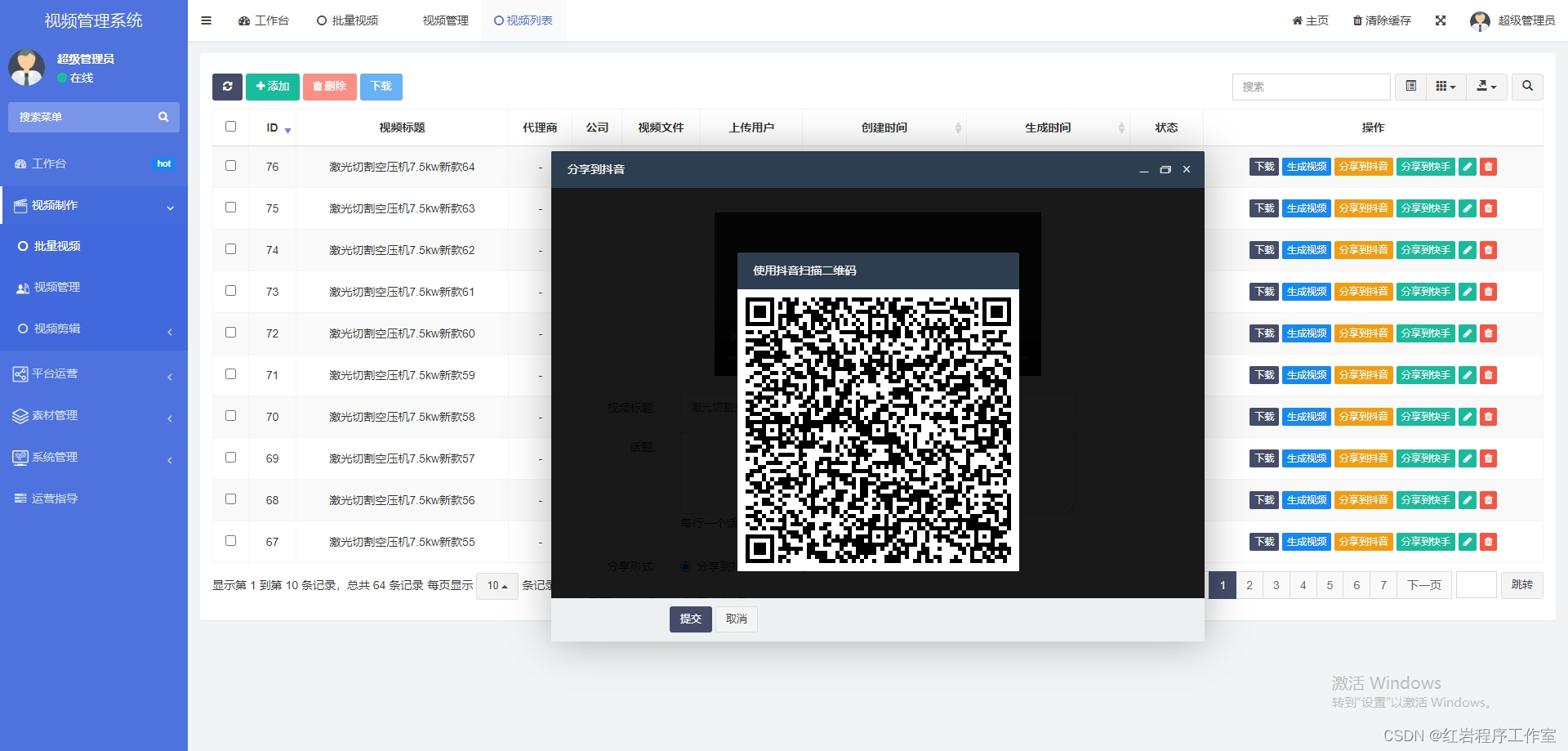Open 运营指导 in the sidebar
The height and width of the screenshot is (751, 1568).
(x=94, y=498)
